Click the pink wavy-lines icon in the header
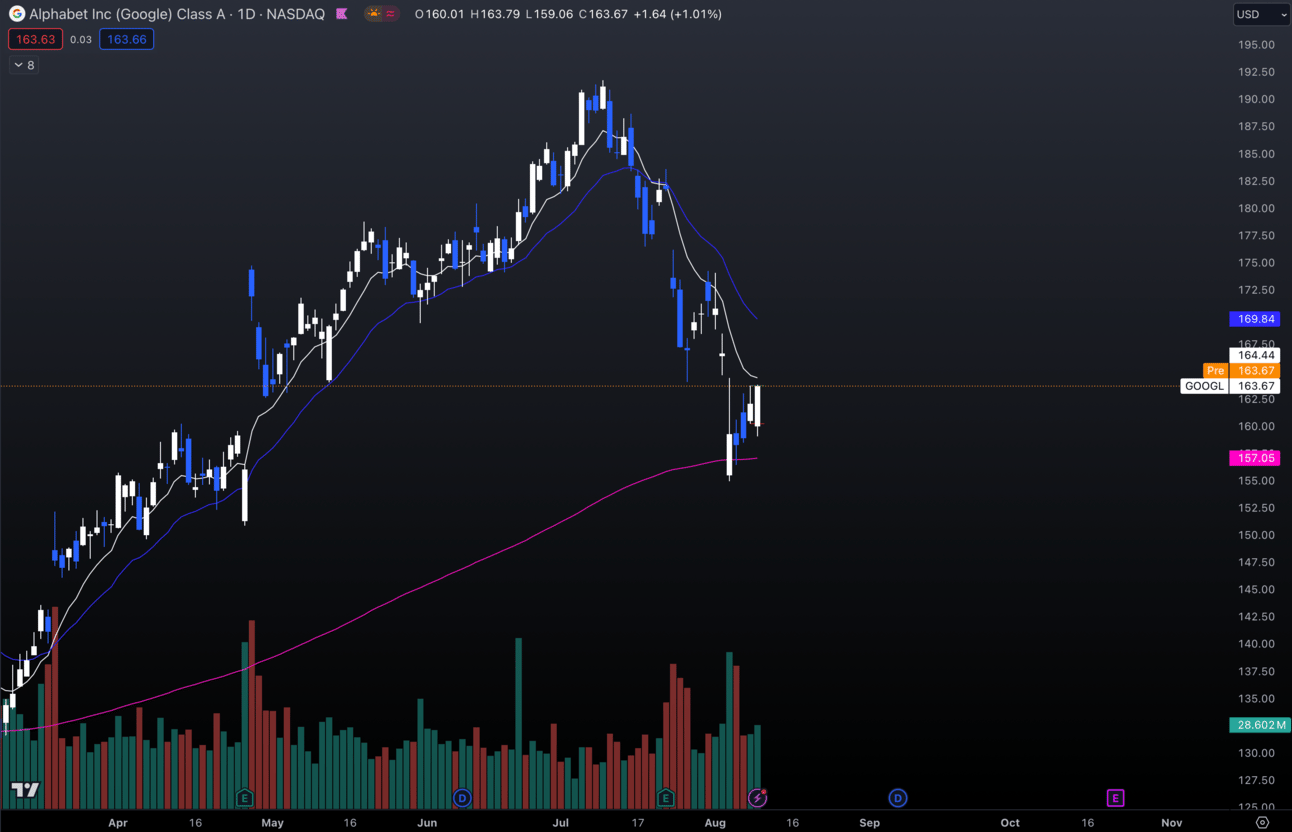The height and width of the screenshot is (832, 1292). coord(390,14)
